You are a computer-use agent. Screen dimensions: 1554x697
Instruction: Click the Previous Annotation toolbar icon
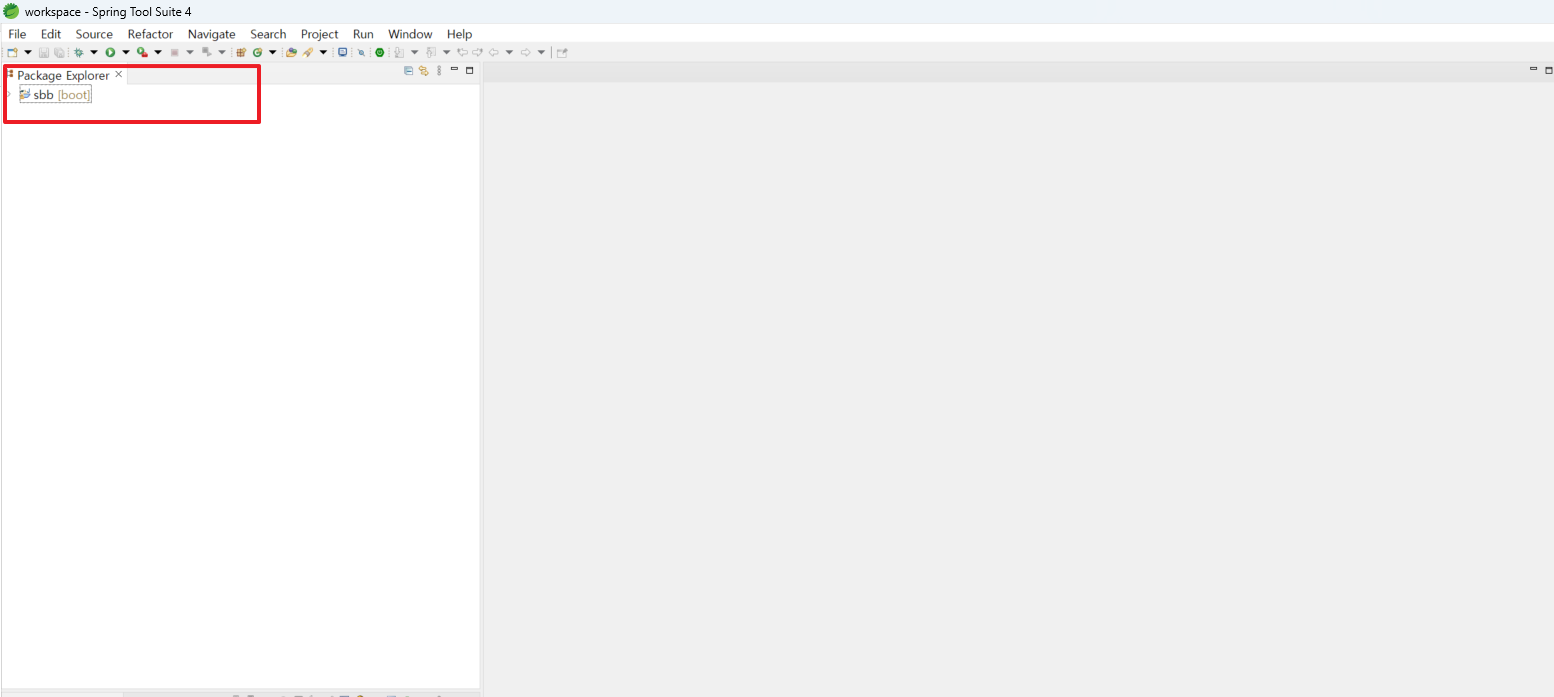pos(430,52)
